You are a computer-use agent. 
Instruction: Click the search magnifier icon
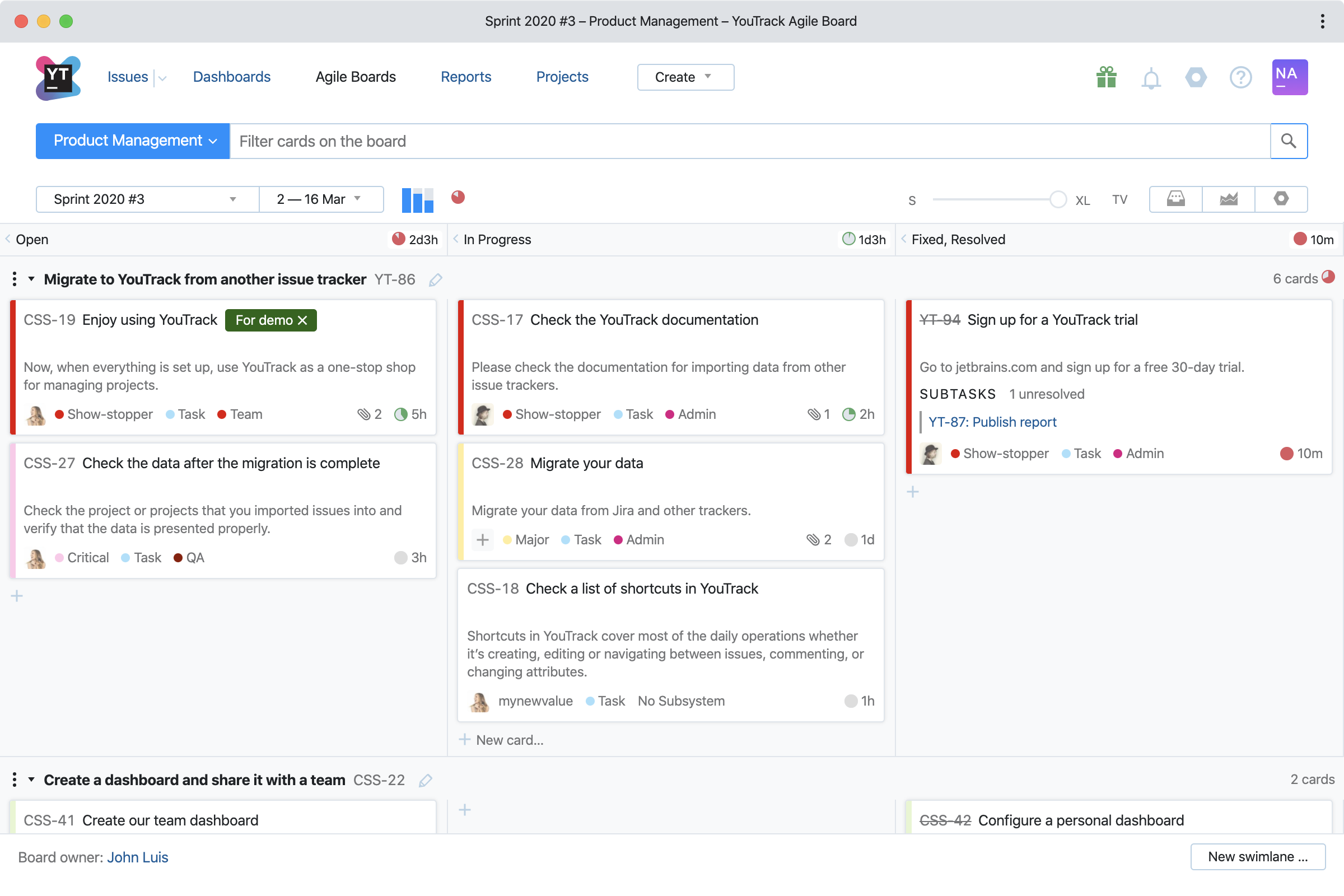click(1289, 141)
